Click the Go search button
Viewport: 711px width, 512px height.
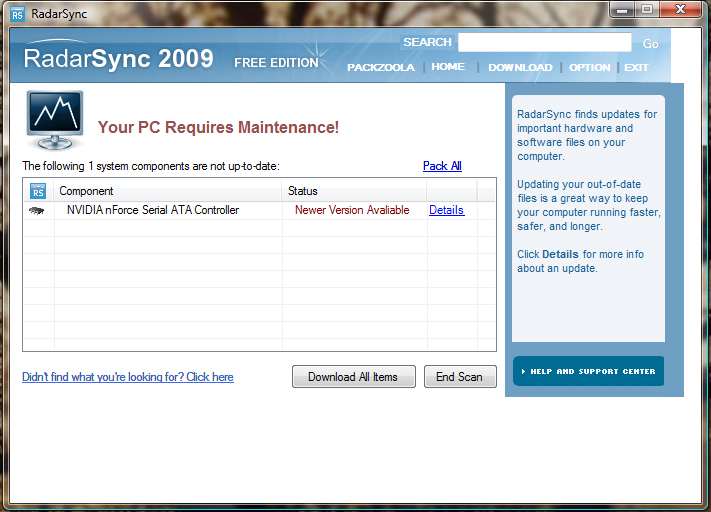pos(650,44)
